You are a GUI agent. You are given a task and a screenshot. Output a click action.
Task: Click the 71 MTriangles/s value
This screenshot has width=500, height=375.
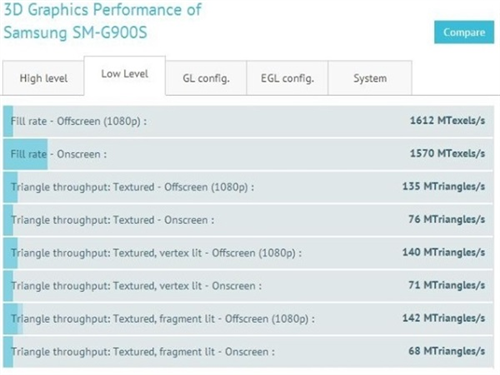447,285
